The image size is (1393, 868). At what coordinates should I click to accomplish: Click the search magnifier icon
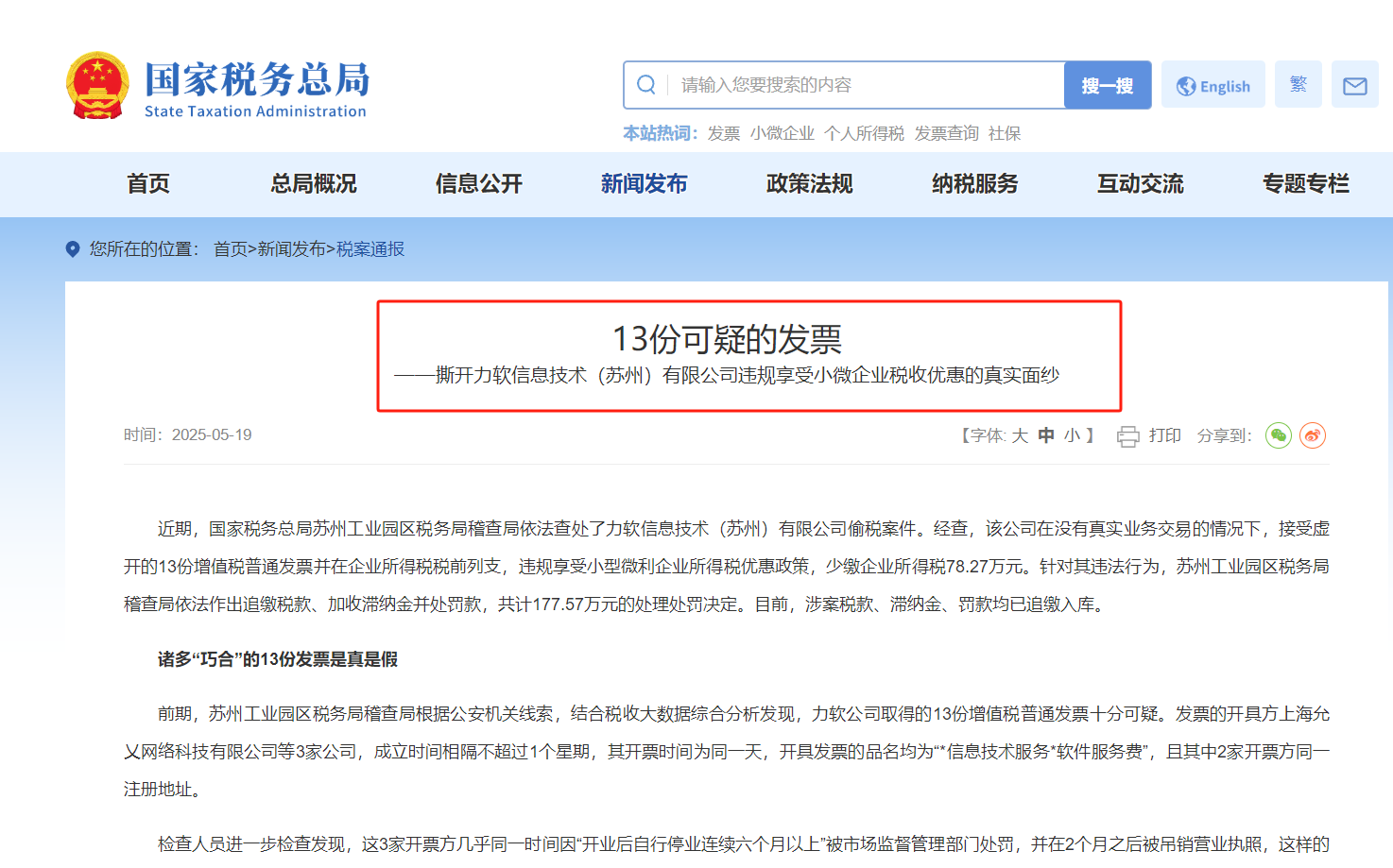pos(646,85)
